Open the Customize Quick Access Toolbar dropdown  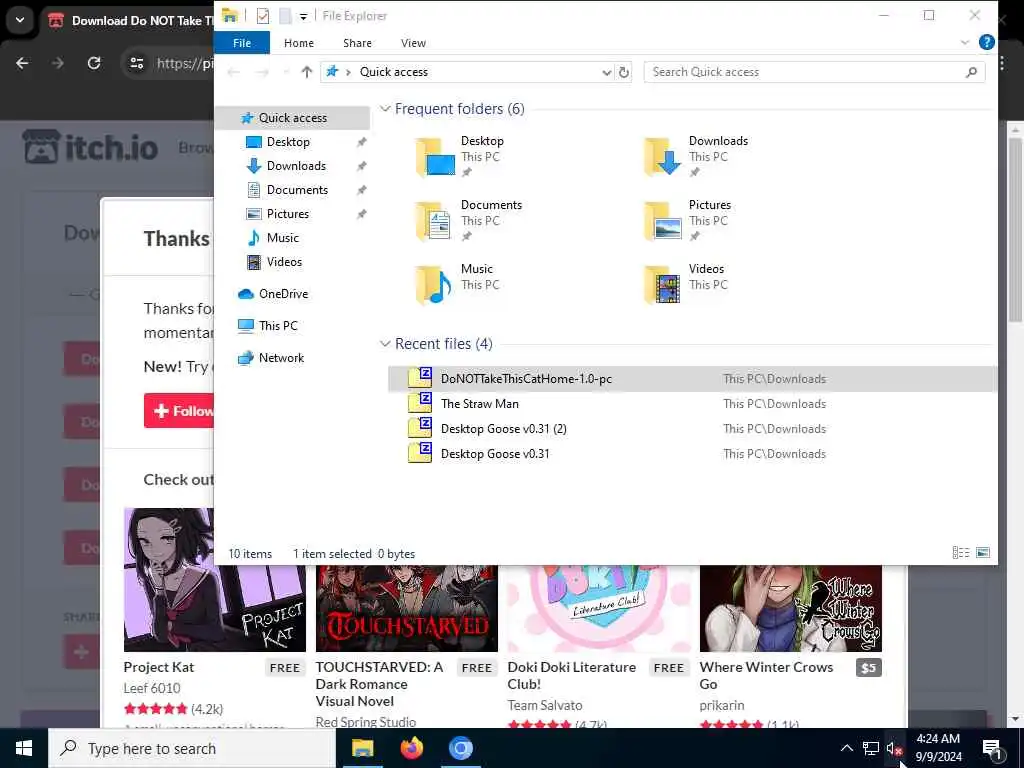click(x=304, y=16)
